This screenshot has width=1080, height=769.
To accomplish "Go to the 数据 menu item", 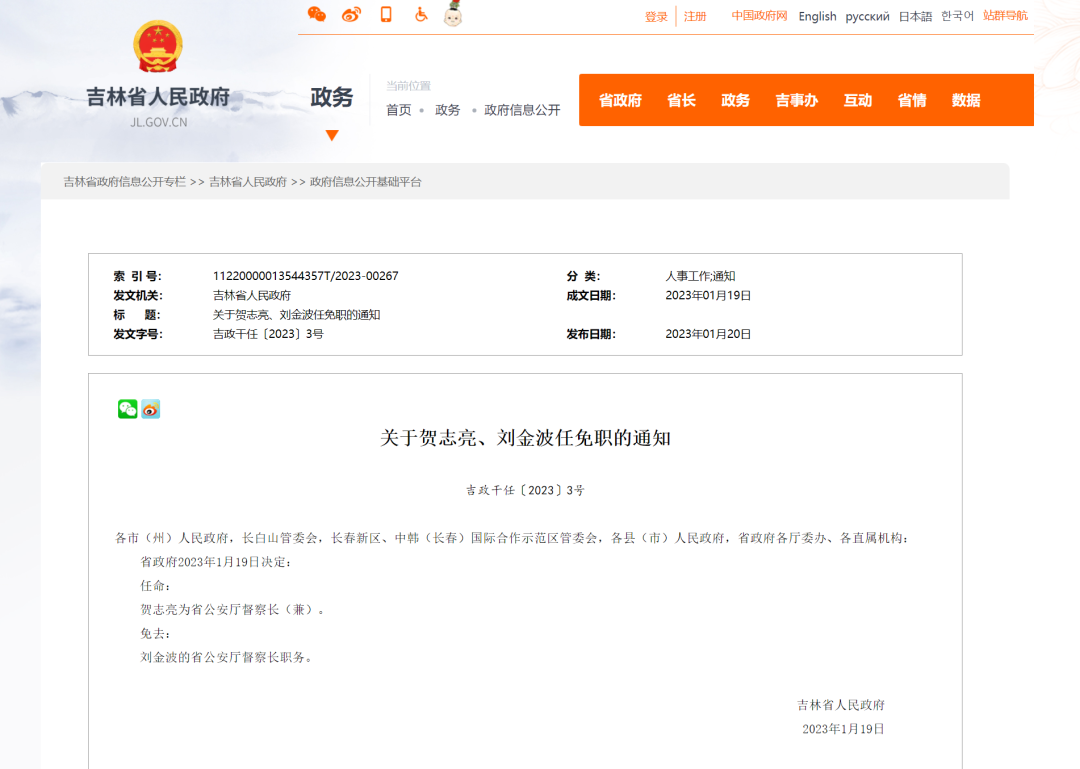I will pos(966,100).
